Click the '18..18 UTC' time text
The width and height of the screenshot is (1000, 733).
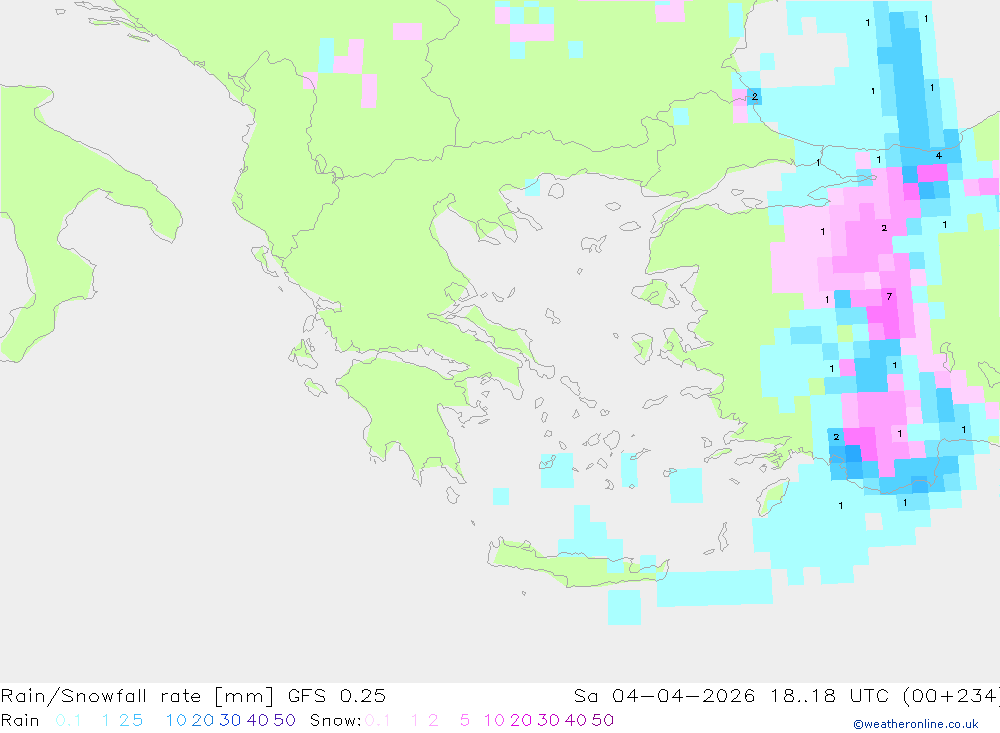[x=829, y=696]
